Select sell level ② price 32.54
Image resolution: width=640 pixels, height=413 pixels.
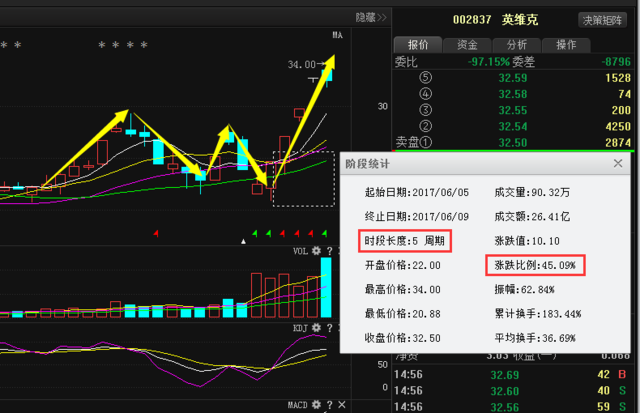(513, 127)
